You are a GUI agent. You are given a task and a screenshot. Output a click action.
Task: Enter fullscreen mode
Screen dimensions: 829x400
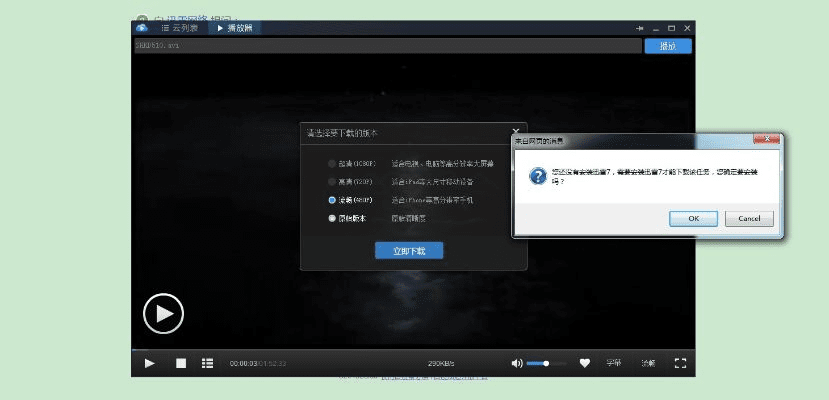pos(680,363)
